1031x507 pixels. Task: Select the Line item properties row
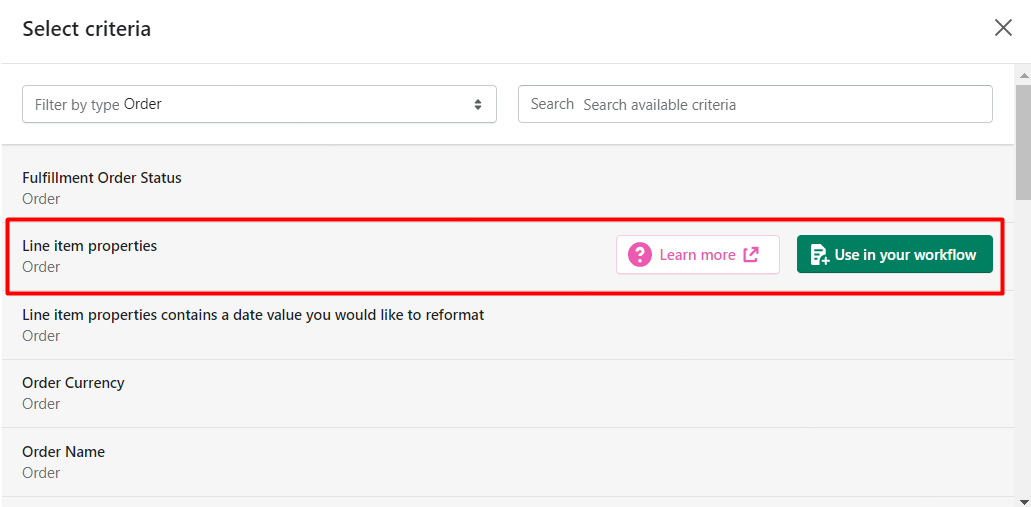point(505,256)
